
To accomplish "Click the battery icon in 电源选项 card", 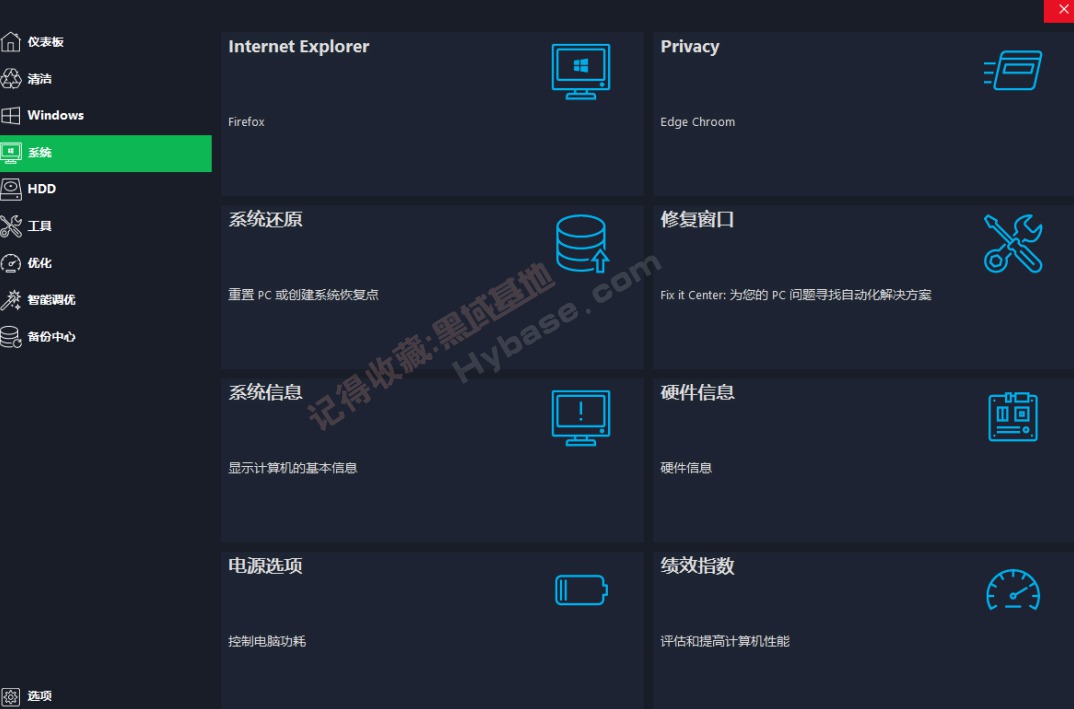I will pyautogui.click(x=581, y=590).
